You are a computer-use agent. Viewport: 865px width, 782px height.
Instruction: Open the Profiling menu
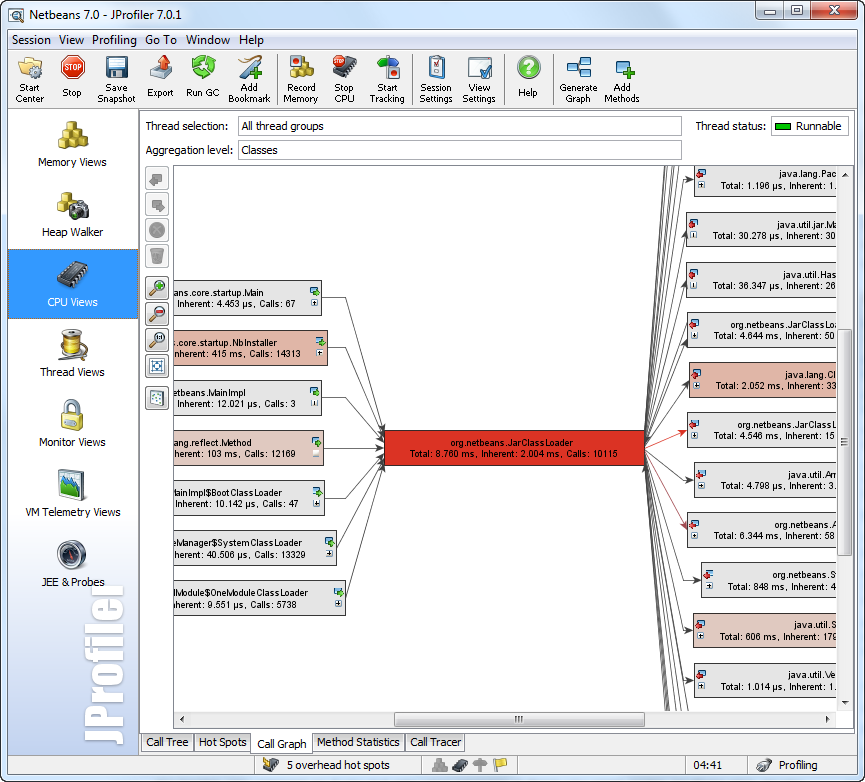[114, 40]
